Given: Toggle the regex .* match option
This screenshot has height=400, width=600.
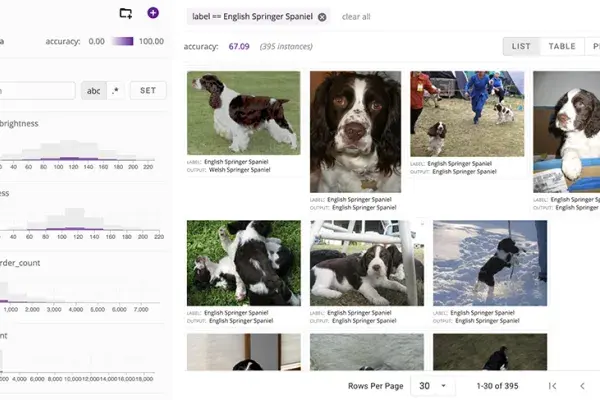Looking at the screenshot, I should (x=115, y=91).
